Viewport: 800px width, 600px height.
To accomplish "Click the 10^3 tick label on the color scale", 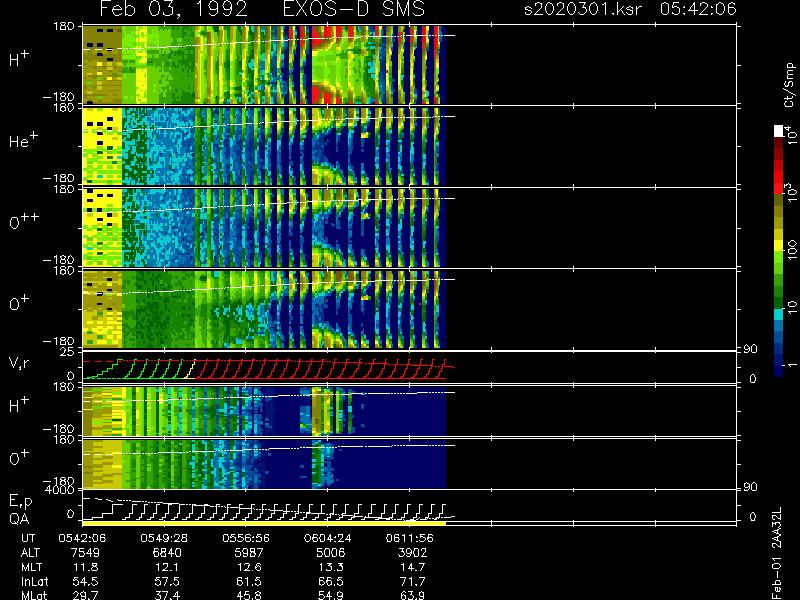I will coord(791,193).
